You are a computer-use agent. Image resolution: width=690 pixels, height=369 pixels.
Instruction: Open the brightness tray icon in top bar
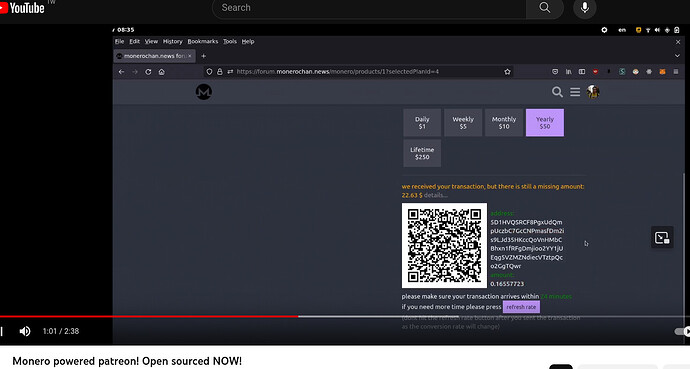[604, 30]
